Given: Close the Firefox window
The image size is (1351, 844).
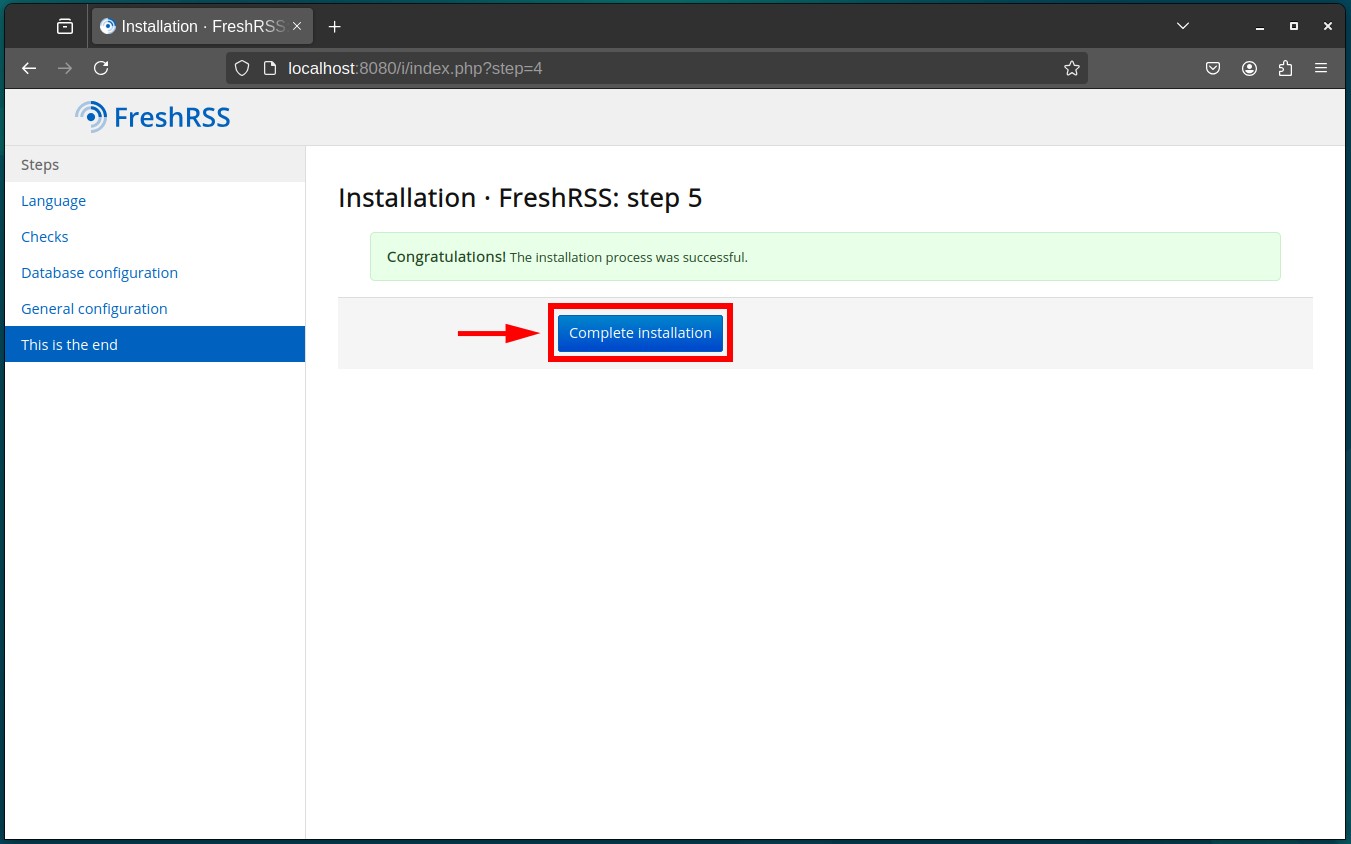Looking at the screenshot, I should click(x=1327, y=26).
